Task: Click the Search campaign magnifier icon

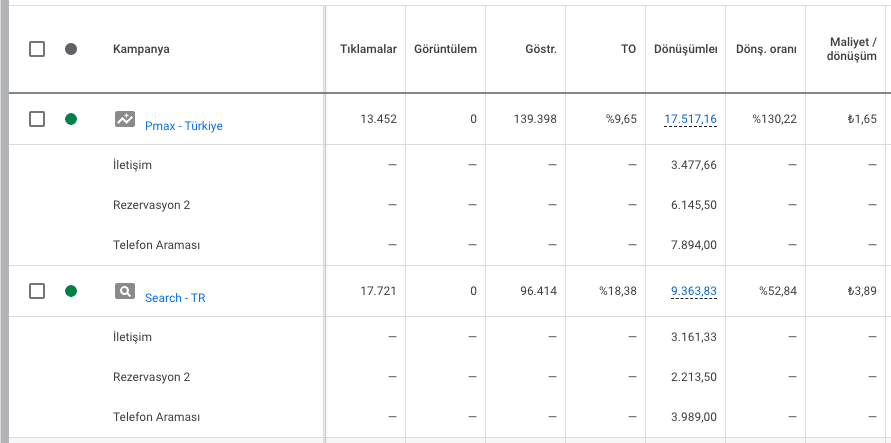Action: coord(125,291)
